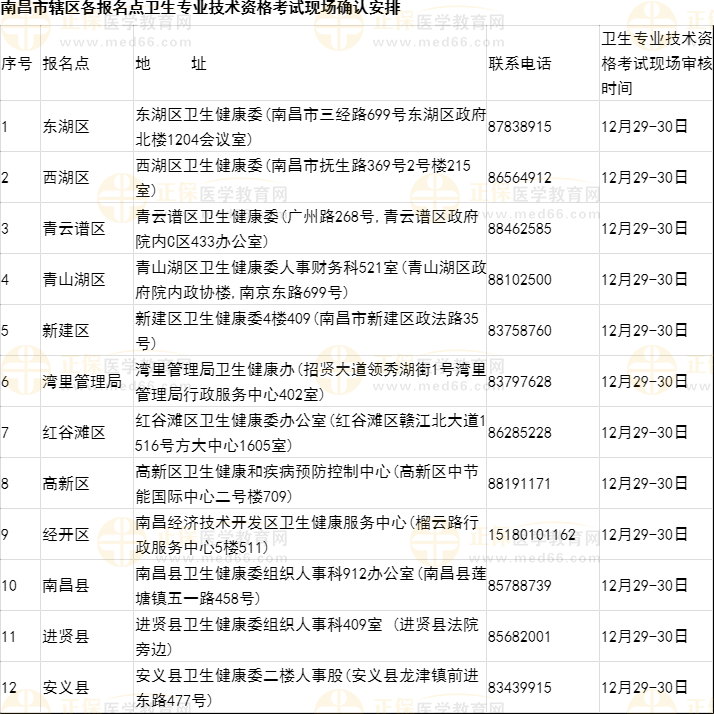Select phone number 86564912
The width and height of the screenshot is (714, 714).
click(x=519, y=177)
